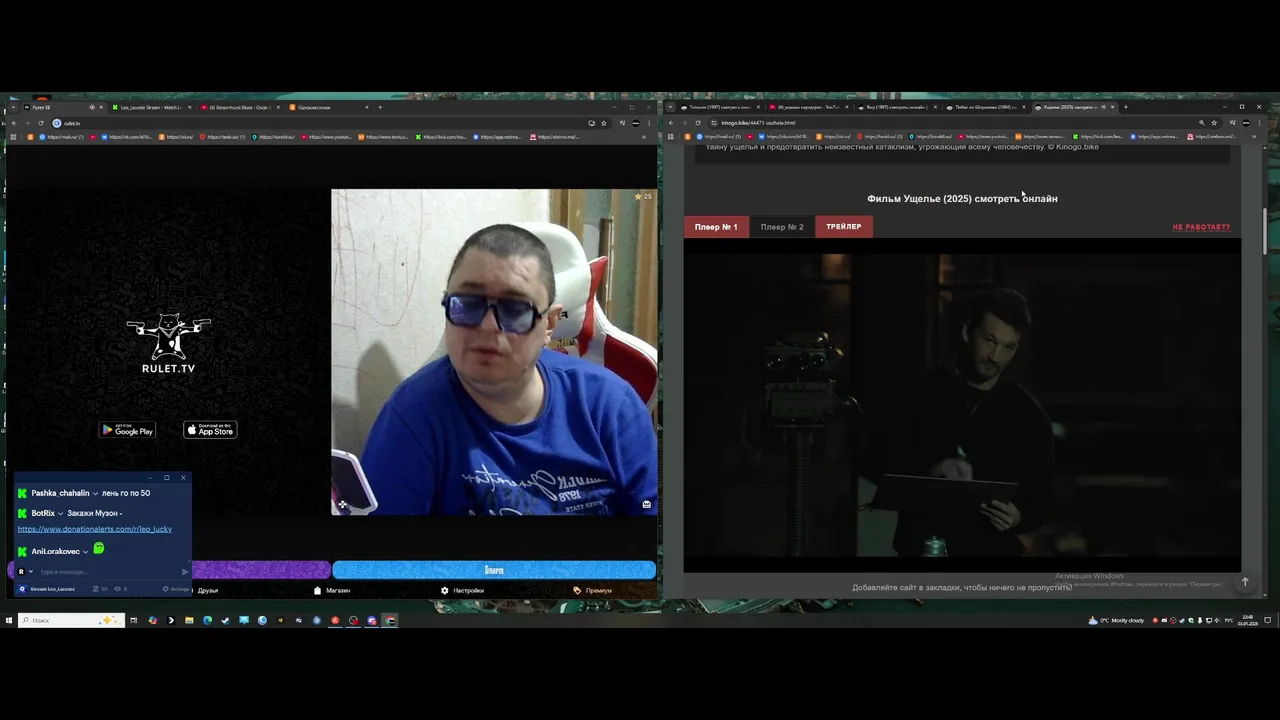Image resolution: width=1280 pixels, height=720 pixels.
Task: Switch to Побег из Шоушенка tab
Action: click(984, 107)
